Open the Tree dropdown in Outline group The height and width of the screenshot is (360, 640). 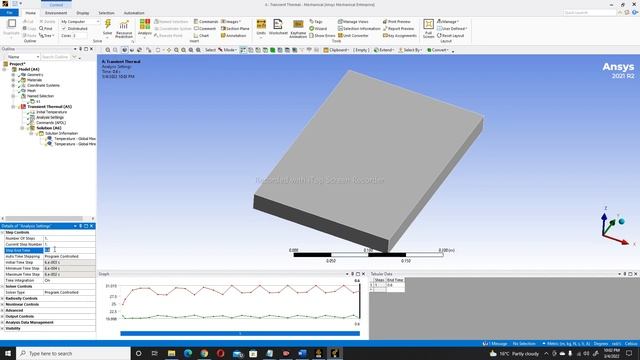(x=46, y=36)
